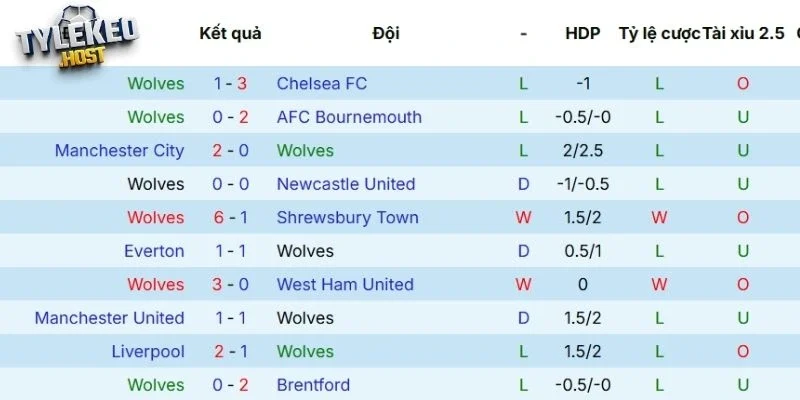Open the Manchester United team link
Viewport: 800px width, 400px height.
pyautogui.click(x=109, y=318)
